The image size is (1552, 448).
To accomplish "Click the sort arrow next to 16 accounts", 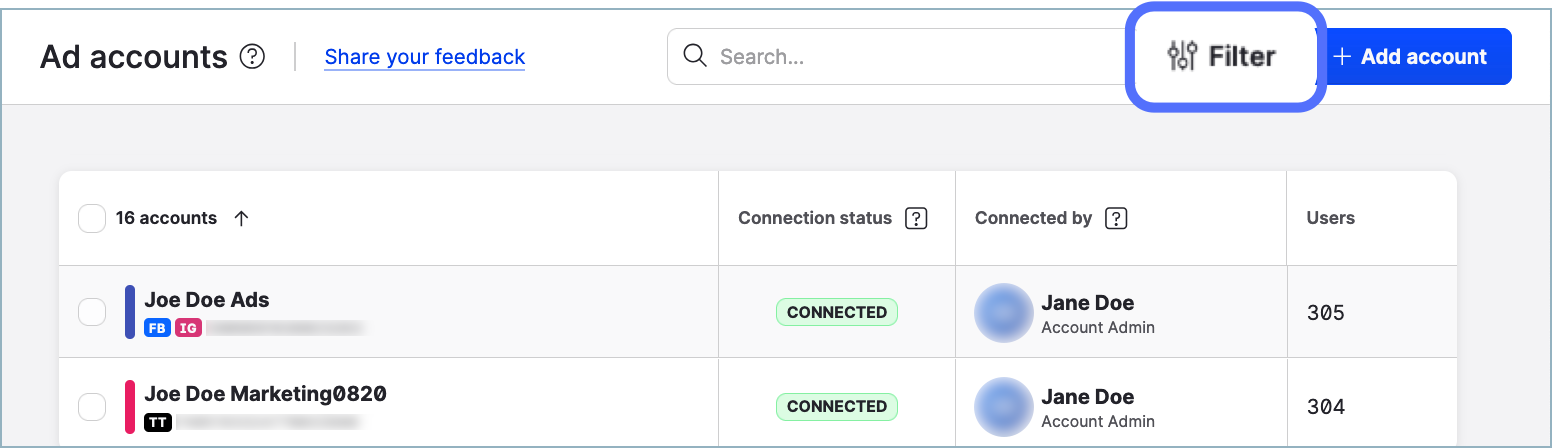I will click(x=241, y=218).
